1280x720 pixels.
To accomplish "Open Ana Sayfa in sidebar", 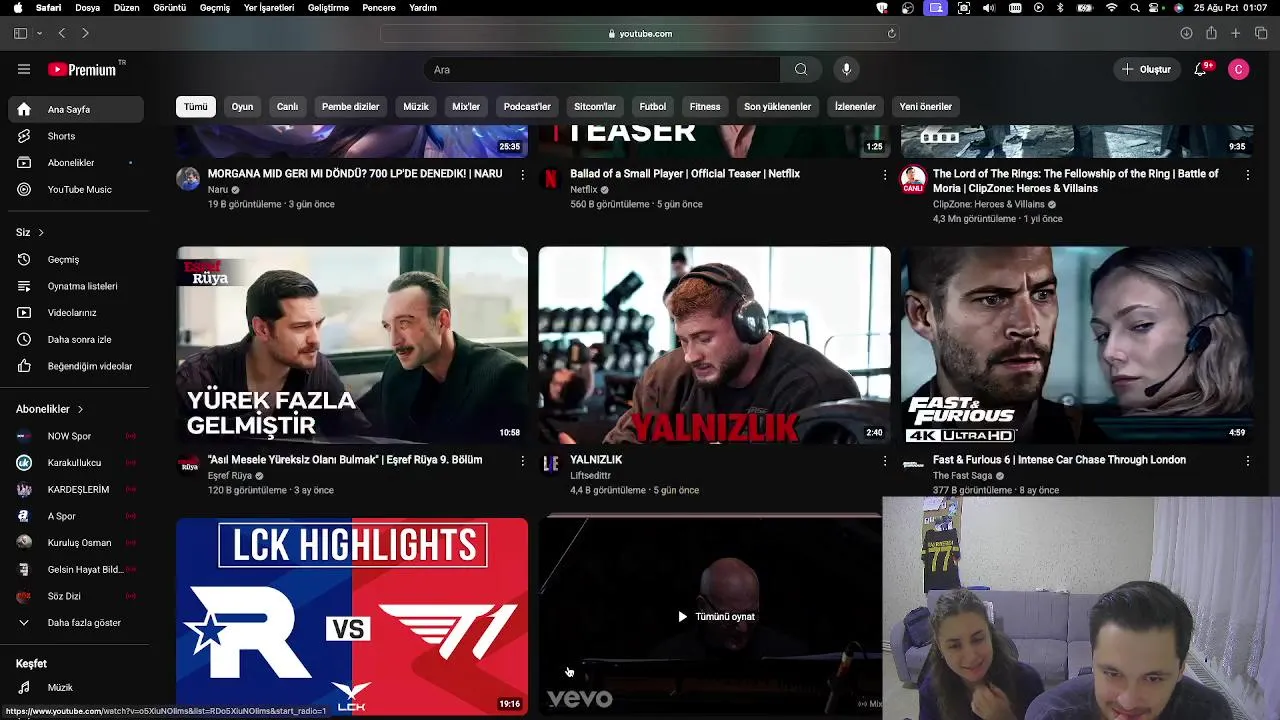I will [x=76, y=109].
